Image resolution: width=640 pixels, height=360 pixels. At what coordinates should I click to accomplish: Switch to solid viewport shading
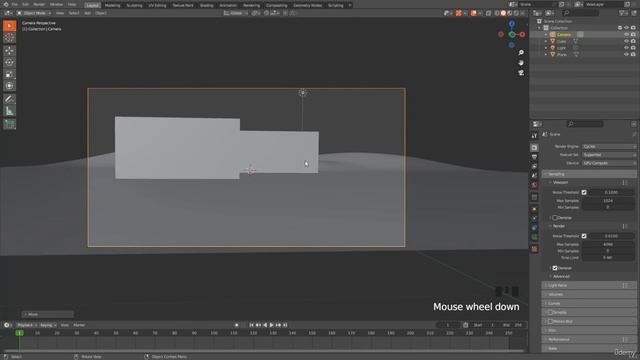[x=503, y=13]
